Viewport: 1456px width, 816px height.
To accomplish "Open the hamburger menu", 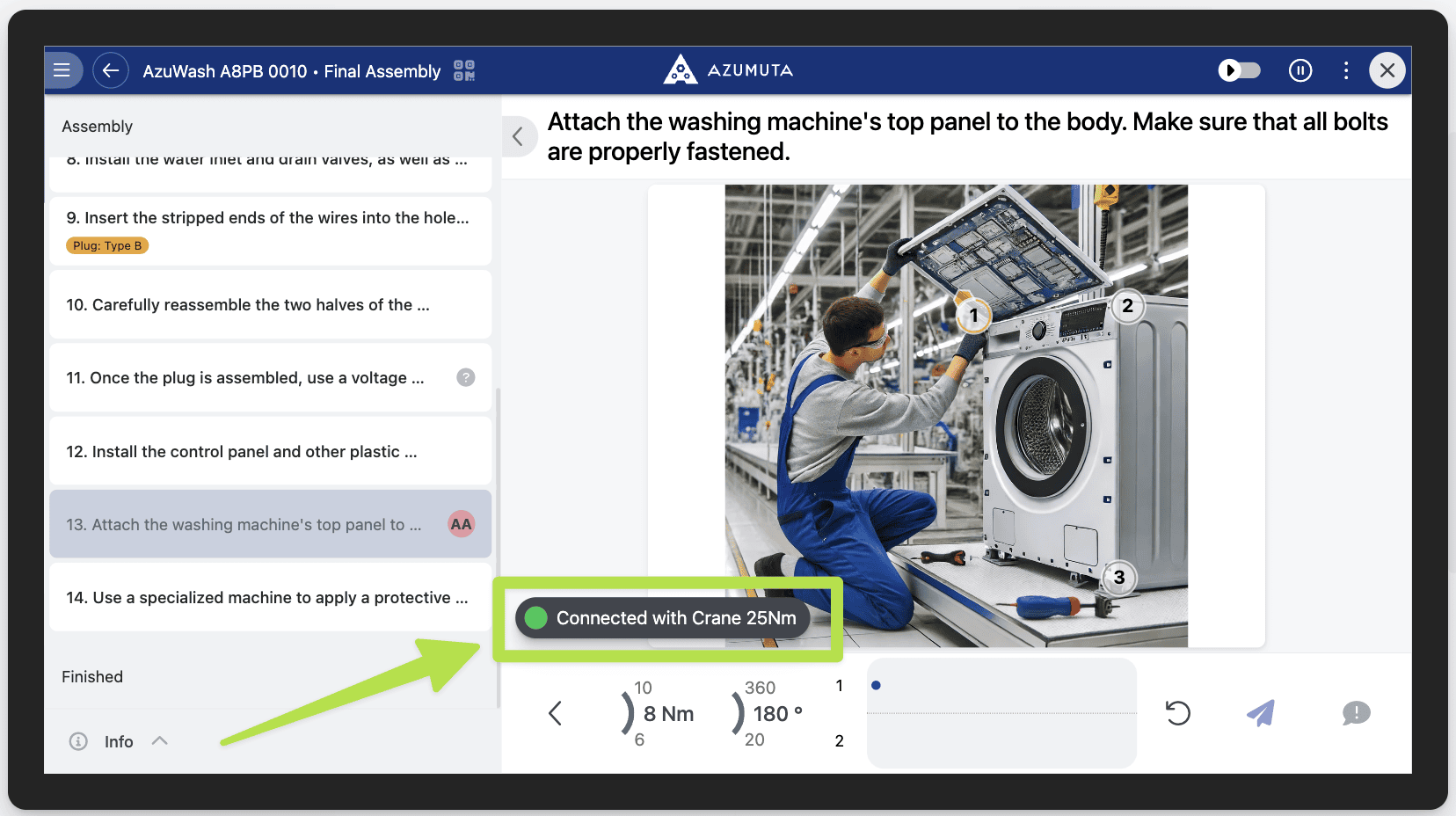I will pos(62,70).
